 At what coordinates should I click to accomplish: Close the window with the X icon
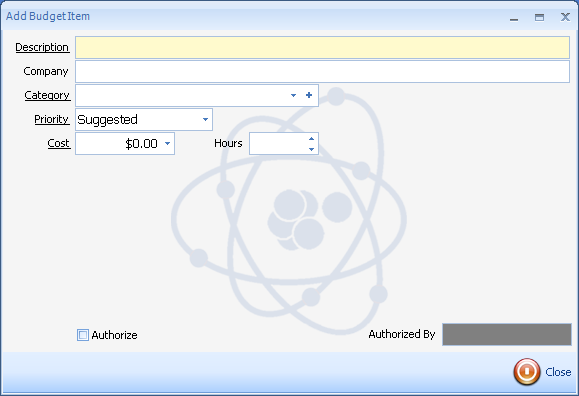[565, 17]
